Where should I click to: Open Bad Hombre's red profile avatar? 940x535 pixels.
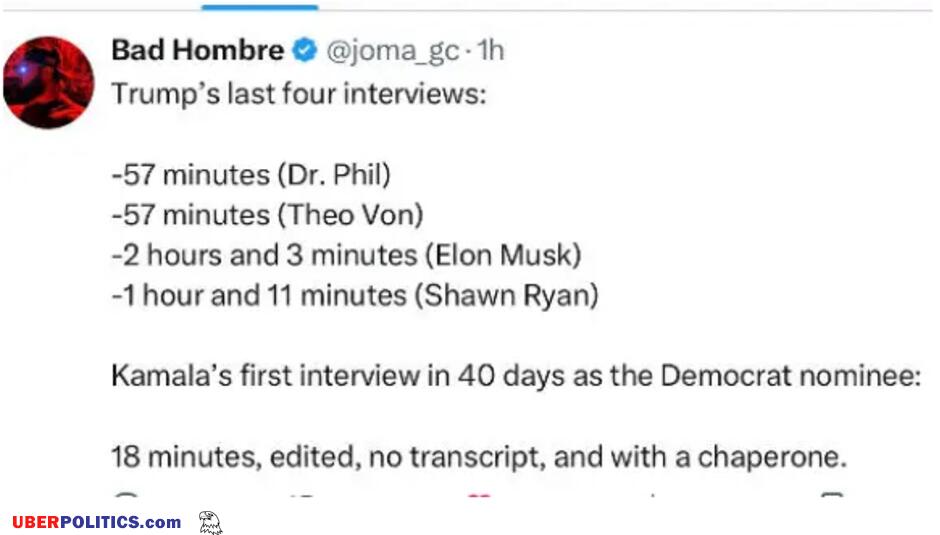point(48,83)
